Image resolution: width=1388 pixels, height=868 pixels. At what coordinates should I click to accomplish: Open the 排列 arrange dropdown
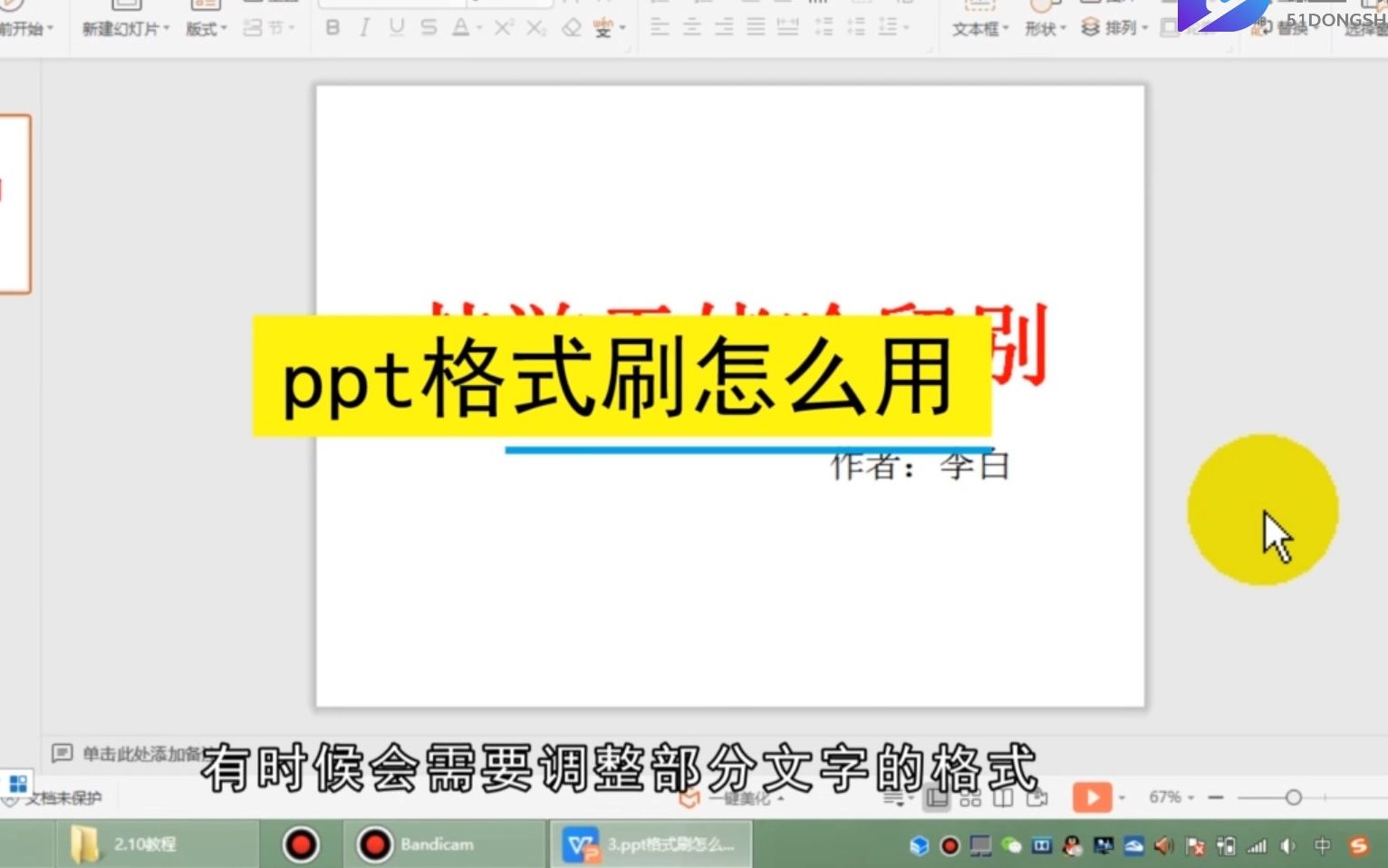pyautogui.click(x=1114, y=28)
